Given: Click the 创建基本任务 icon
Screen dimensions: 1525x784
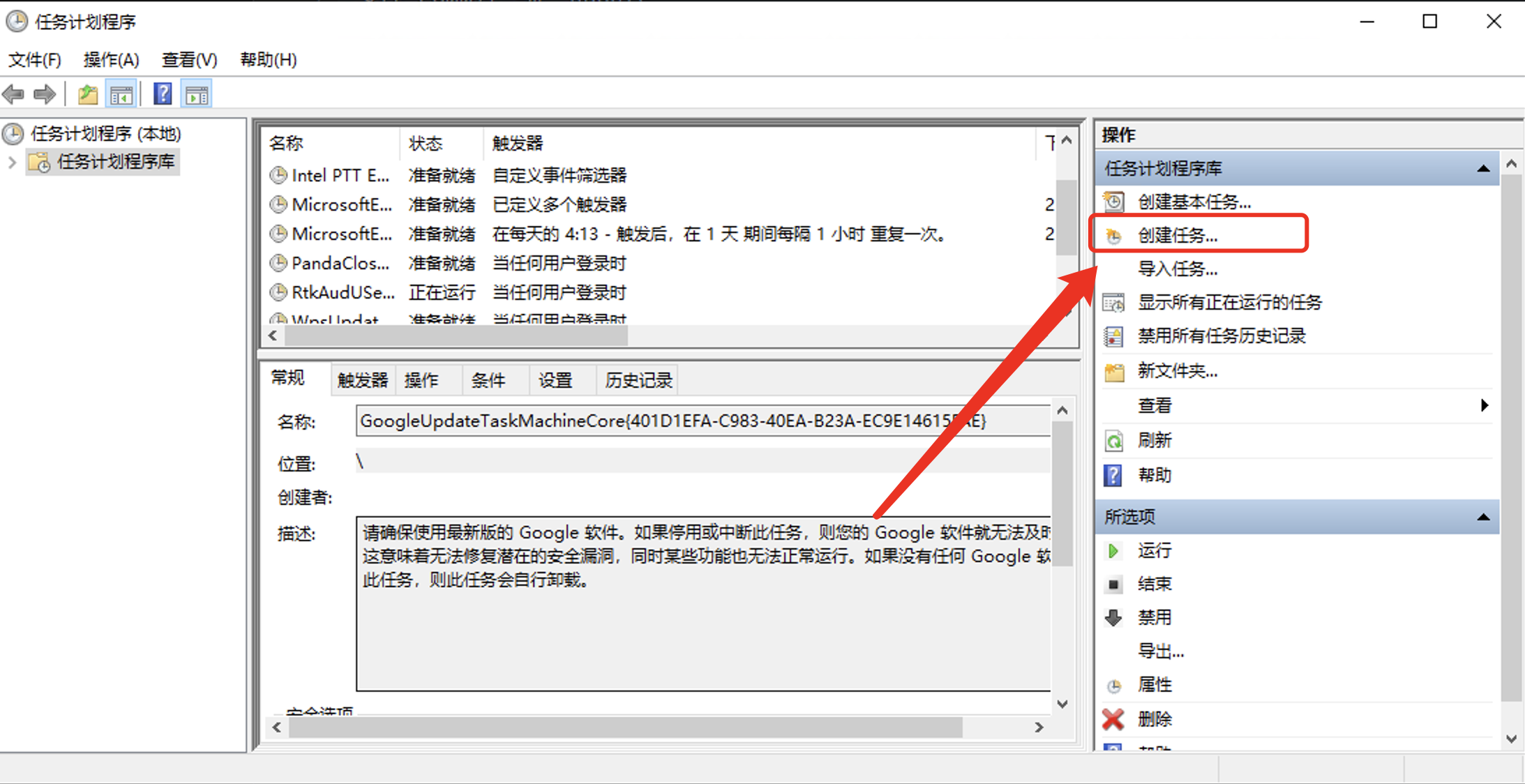Looking at the screenshot, I should (x=1114, y=202).
